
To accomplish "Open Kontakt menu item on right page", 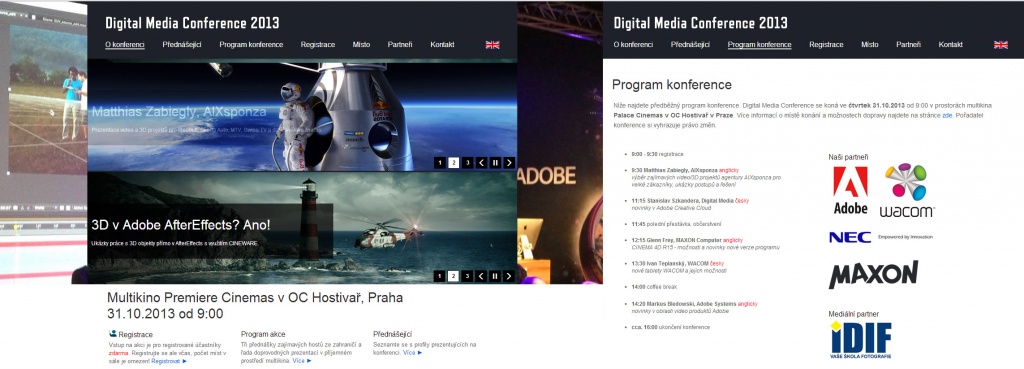I will (950, 44).
